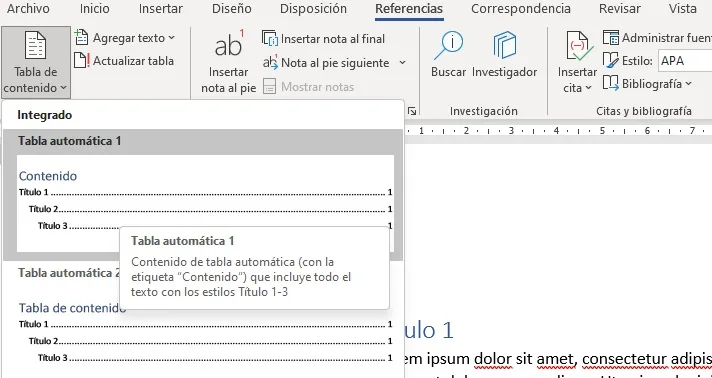The width and height of the screenshot is (712, 378).
Task: Open the Tabla de contenido button
Action: tap(36, 62)
